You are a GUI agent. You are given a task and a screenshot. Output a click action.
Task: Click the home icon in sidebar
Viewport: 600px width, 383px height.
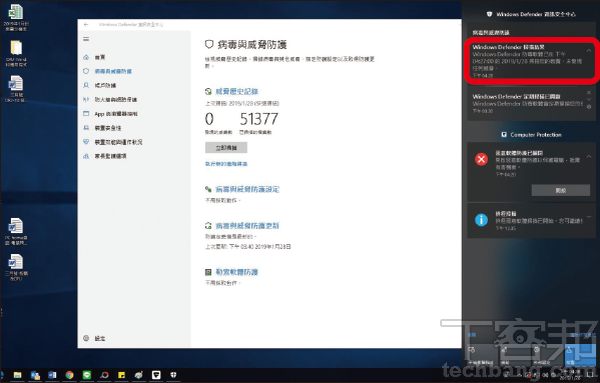[x=86, y=57]
